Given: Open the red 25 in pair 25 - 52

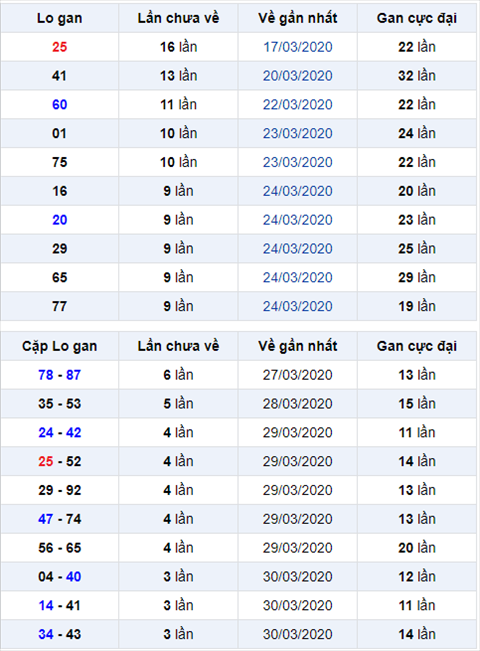Looking at the screenshot, I should pos(46,461).
